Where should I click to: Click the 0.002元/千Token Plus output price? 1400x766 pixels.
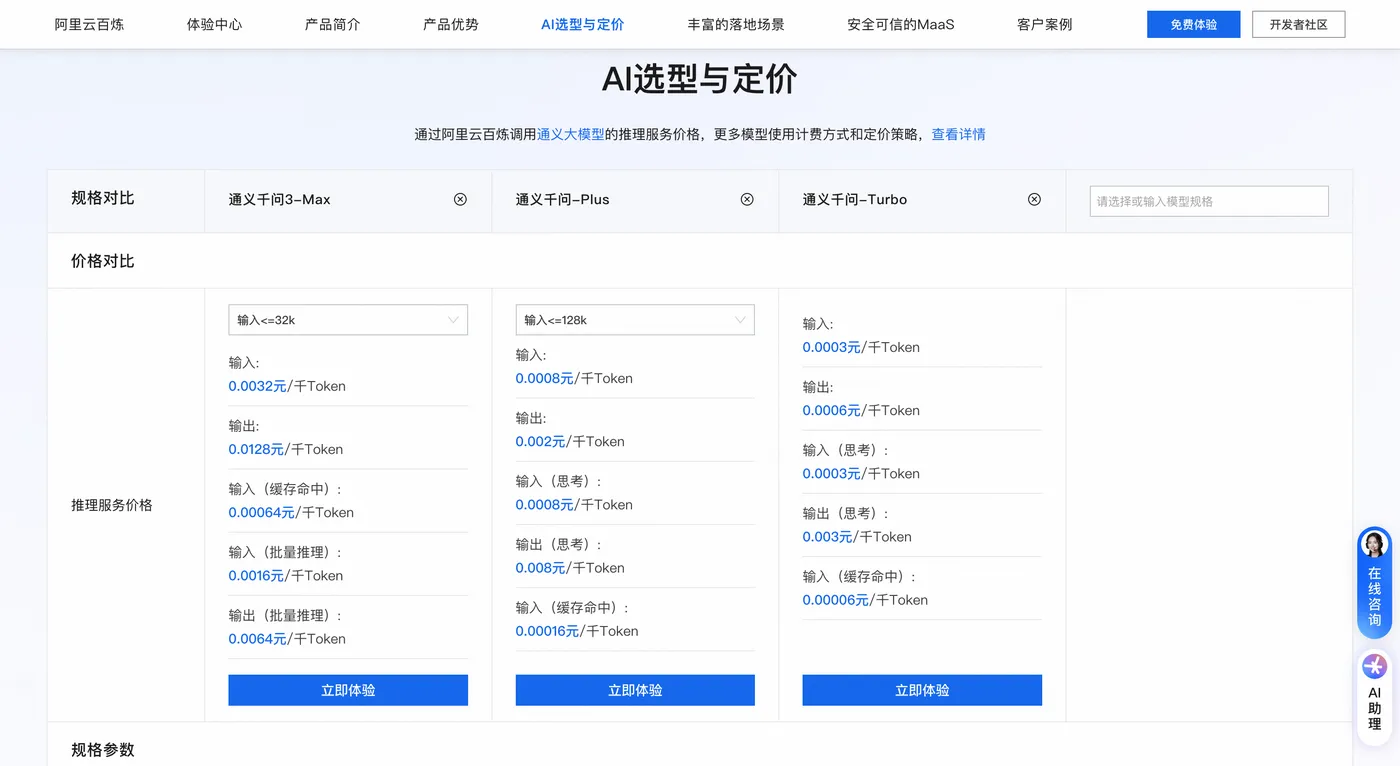click(x=570, y=441)
